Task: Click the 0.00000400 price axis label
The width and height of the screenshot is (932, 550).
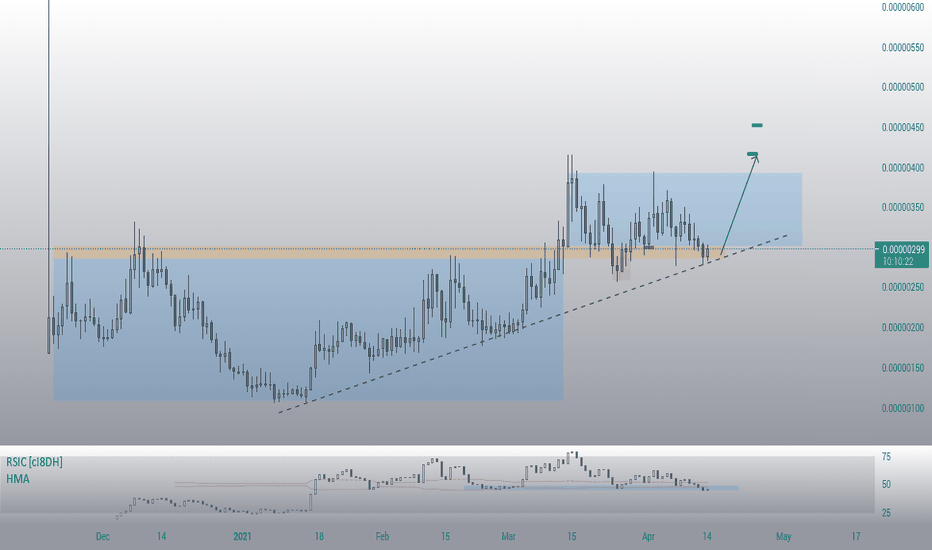Action: pos(903,168)
